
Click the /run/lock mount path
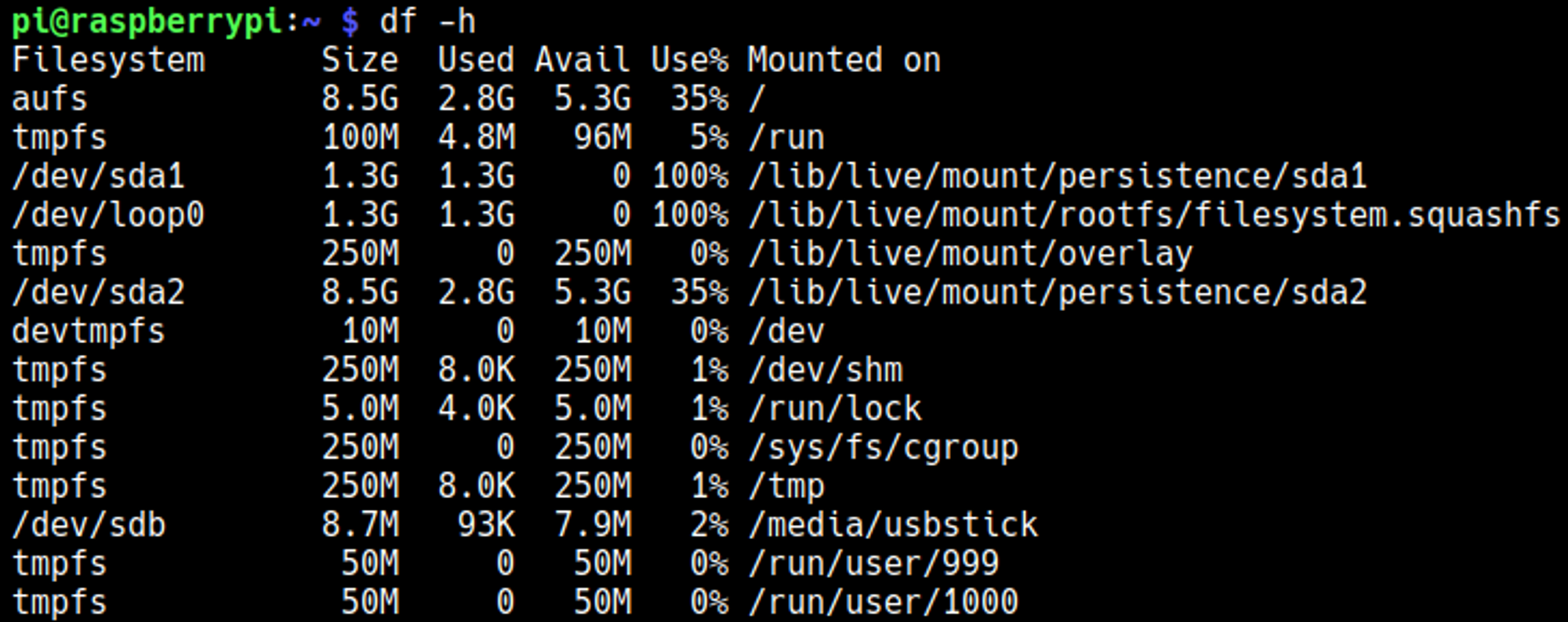coord(835,409)
